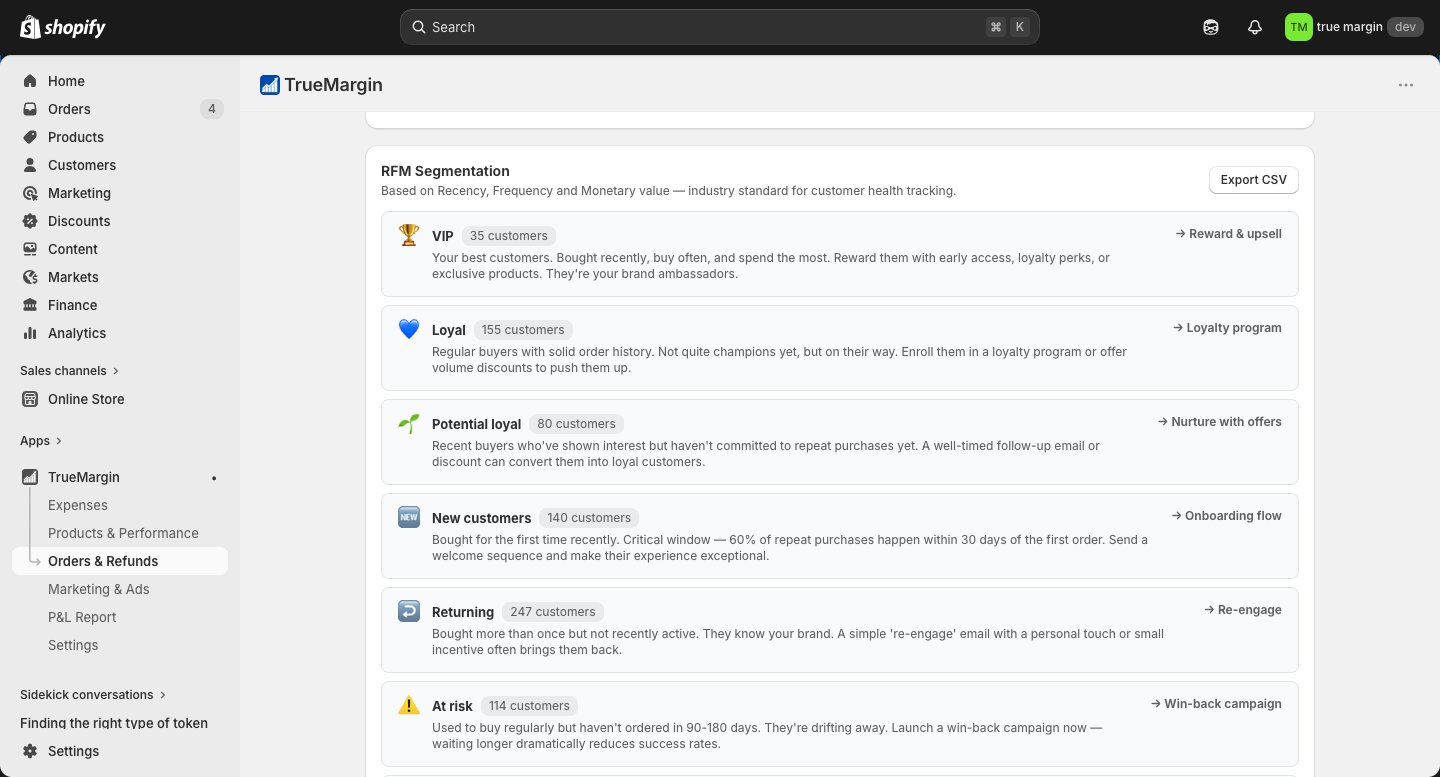1440x777 pixels.
Task: Click the Content icon in sidebar
Action: 30,249
